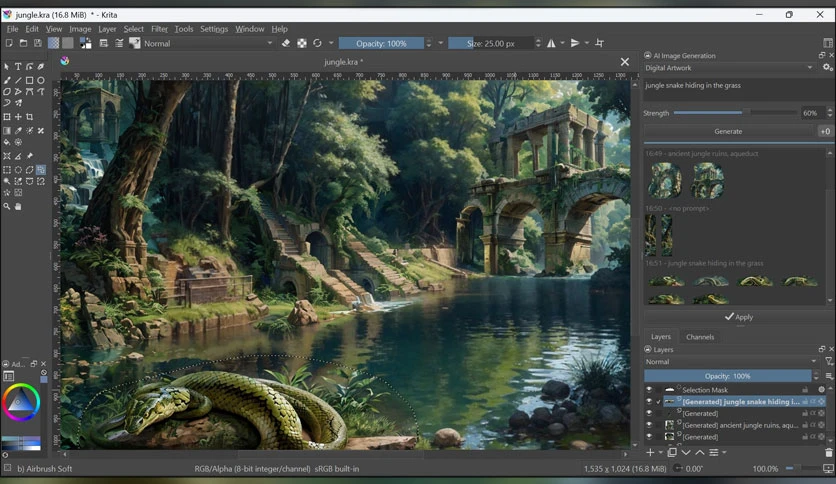Screen dimensions: 836x484
Task: Move layer down arrow icon
Action: click(686, 453)
